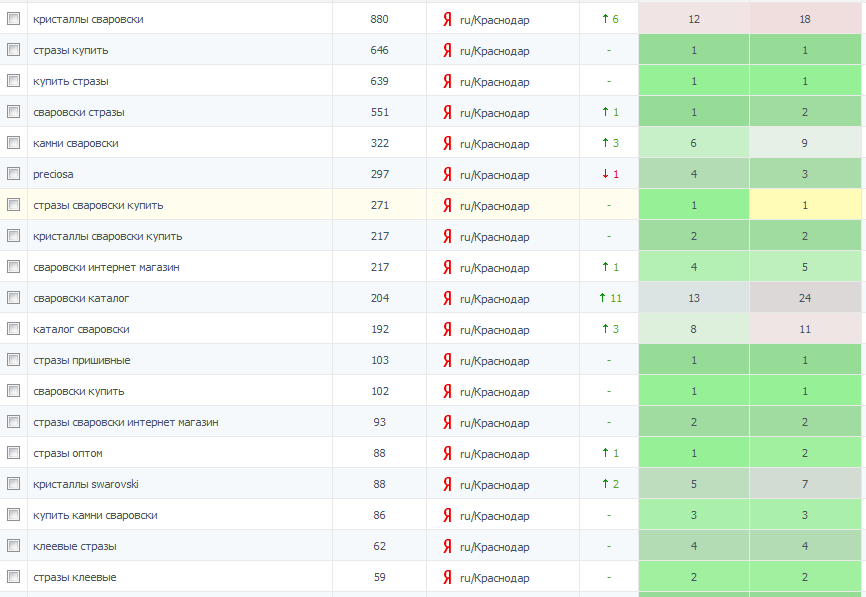Click position cell 12 for кристаллы сваровски
Image resolution: width=866 pixels, height=597 pixels.
(x=694, y=19)
